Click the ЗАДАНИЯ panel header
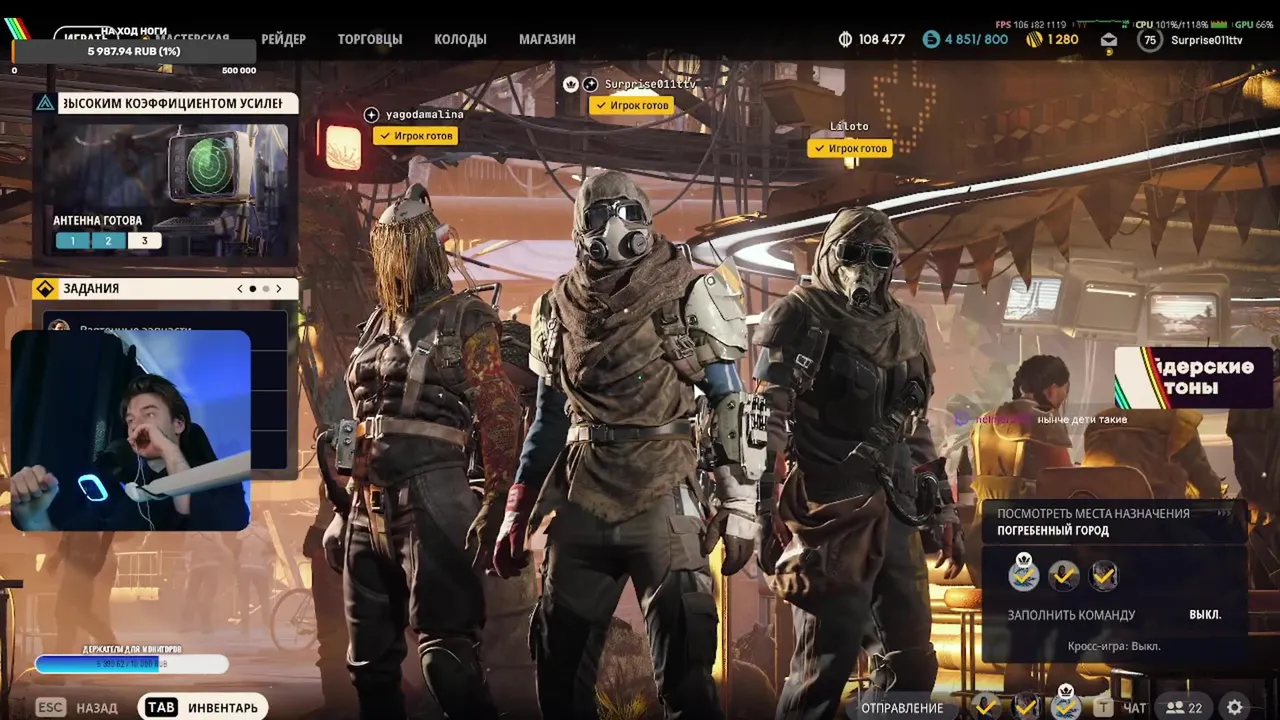This screenshot has height=720, width=1280. point(165,289)
